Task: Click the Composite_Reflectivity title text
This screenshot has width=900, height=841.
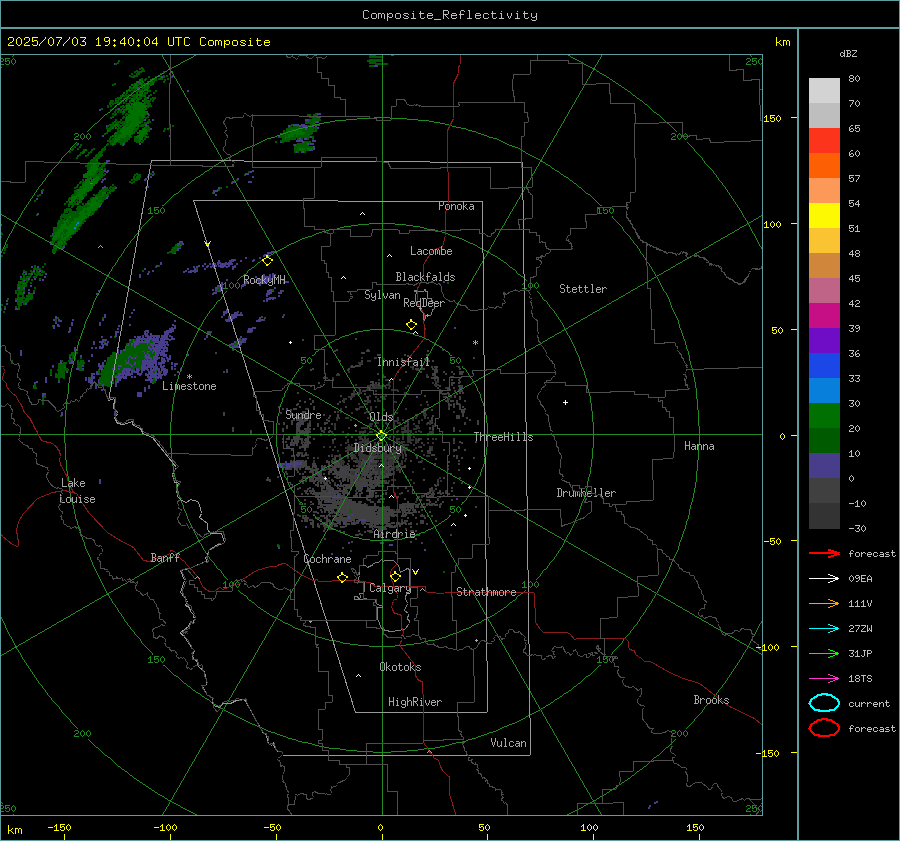Action: [x=449, y=15]
